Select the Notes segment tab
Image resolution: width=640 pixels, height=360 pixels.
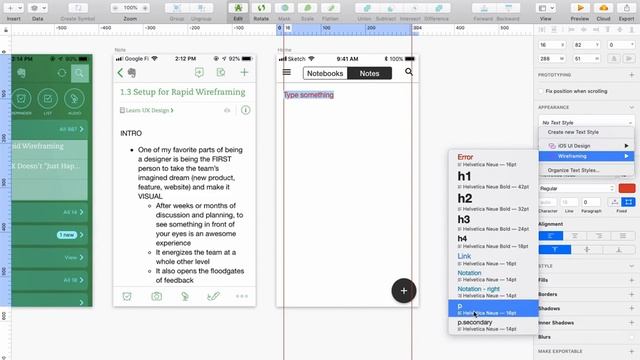(369, 73)
